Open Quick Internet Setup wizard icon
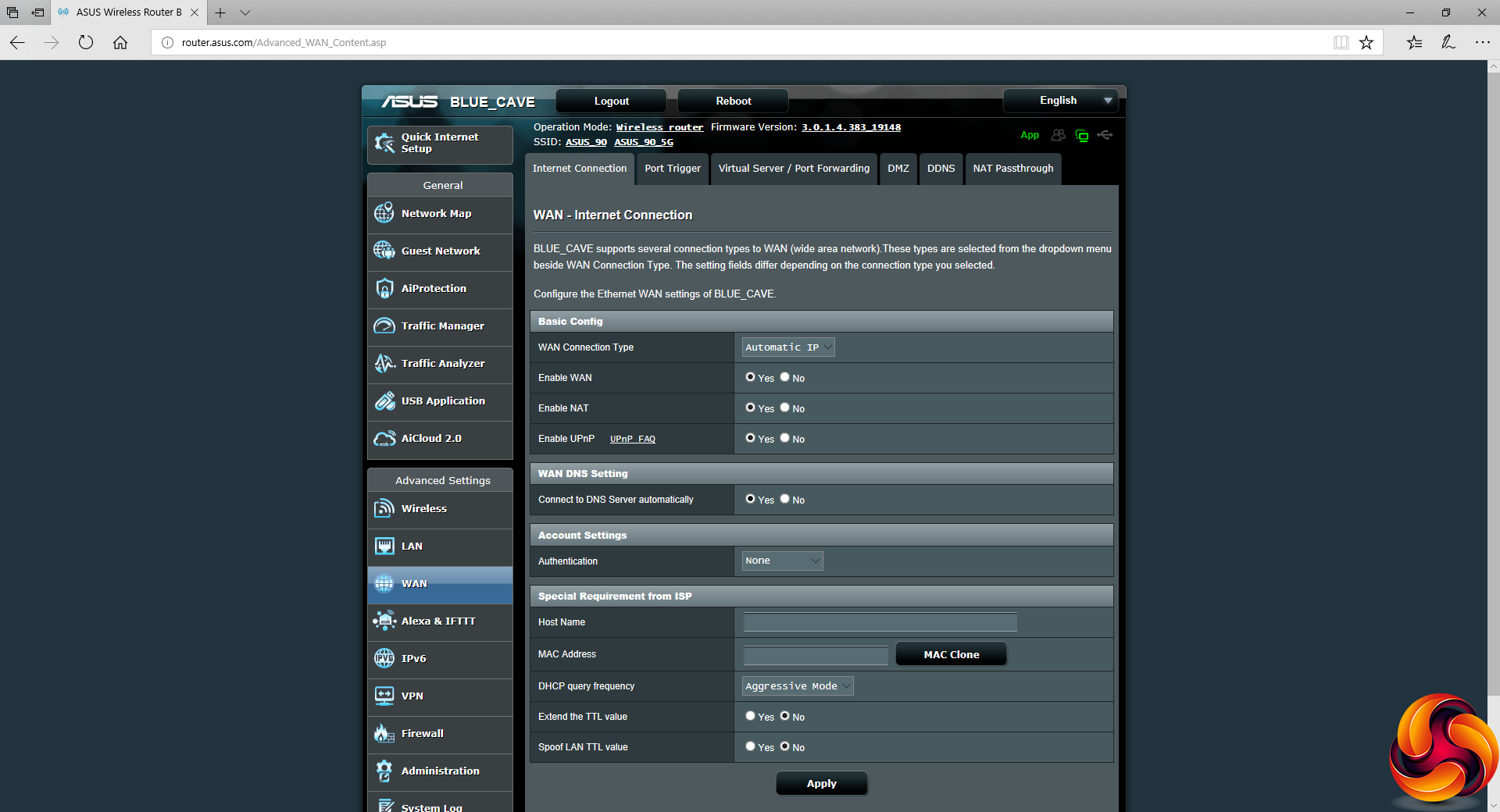Image resolution: width=1500 pixels, height=812 pixels. click(x=384, y=143)
